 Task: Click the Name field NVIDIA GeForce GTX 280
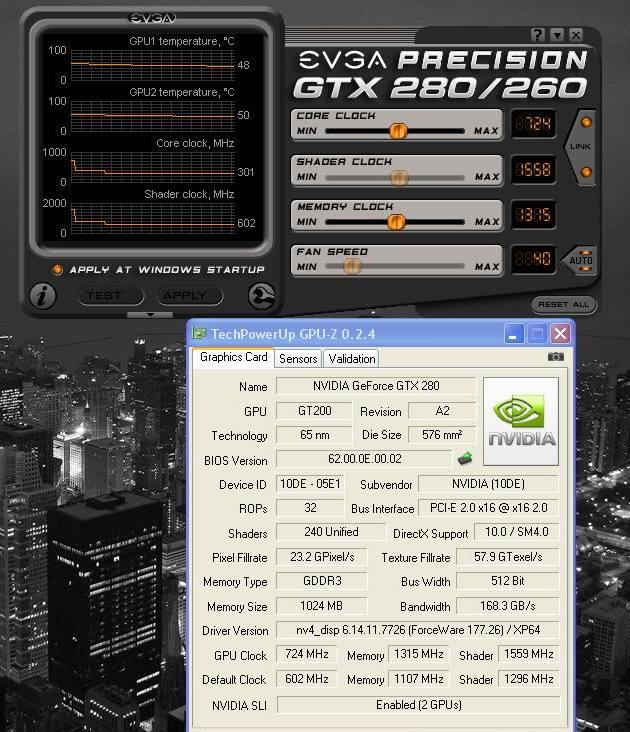click(376, 386)
